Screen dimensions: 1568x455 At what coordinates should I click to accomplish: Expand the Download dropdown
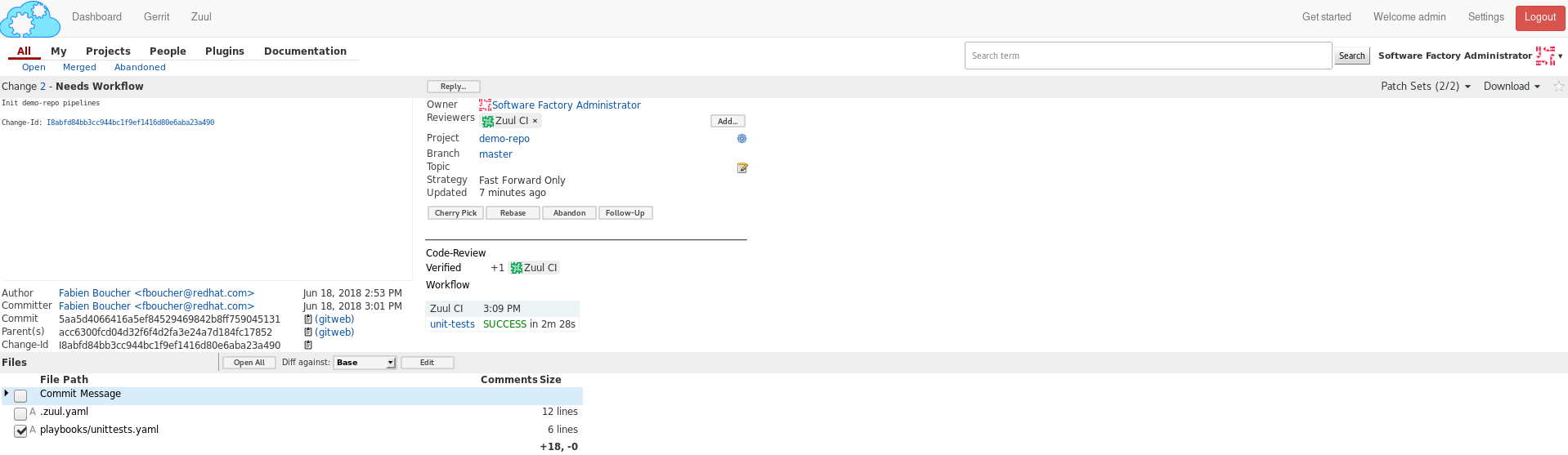(x=1512, y=87)
